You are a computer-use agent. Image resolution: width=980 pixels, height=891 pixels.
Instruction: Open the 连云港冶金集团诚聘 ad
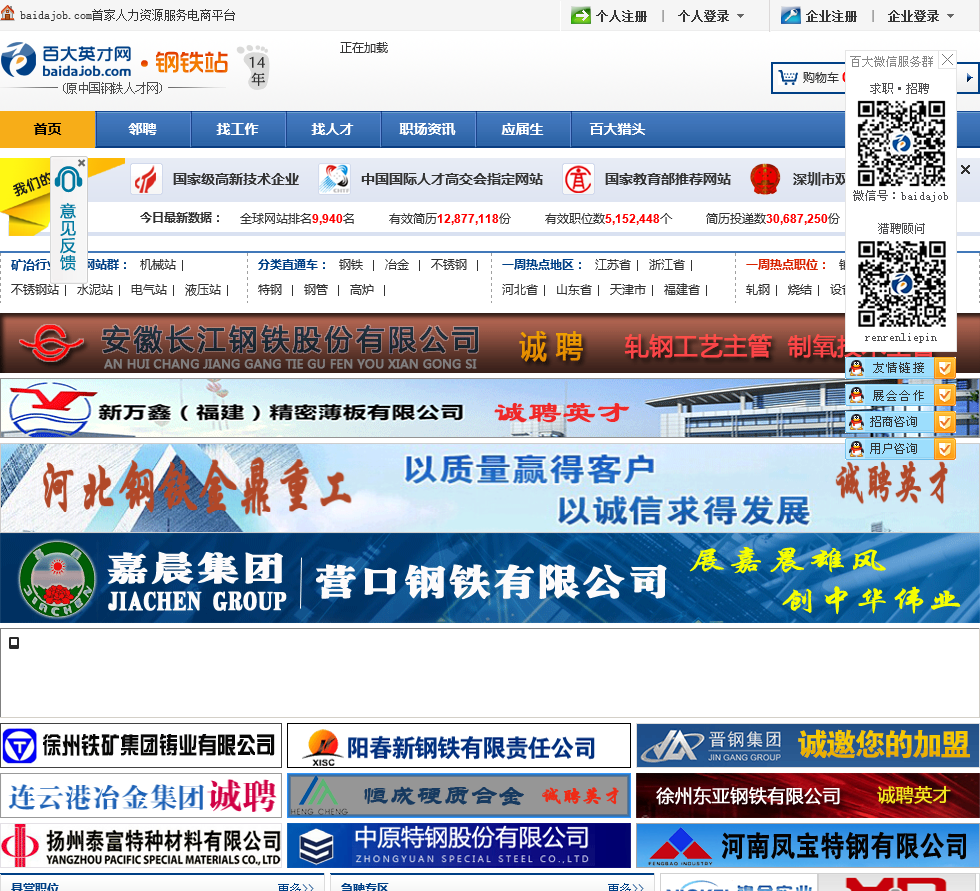pyautogui.click(x=141, y=795)
